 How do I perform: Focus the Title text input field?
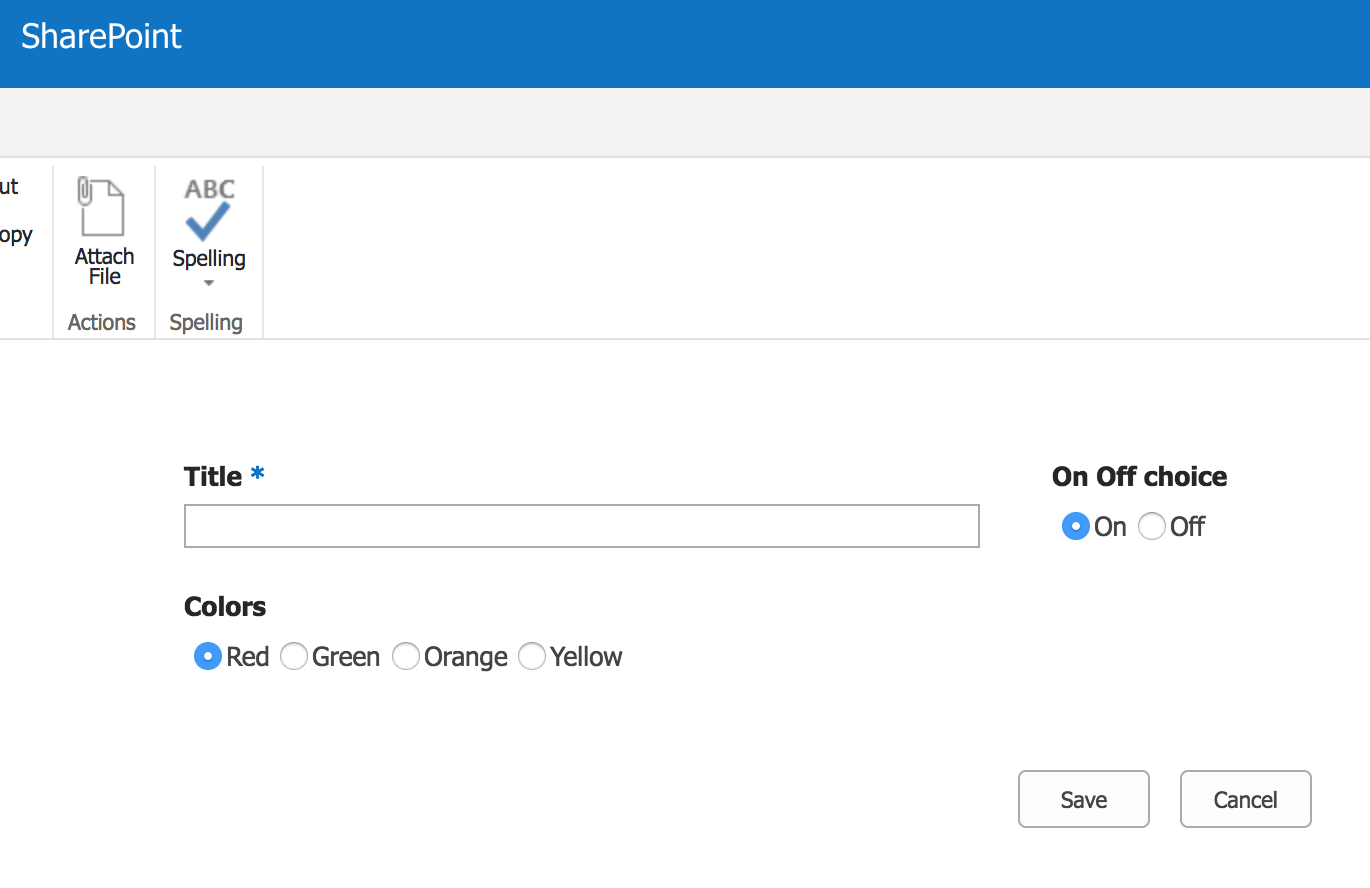[x=581, y=526]
